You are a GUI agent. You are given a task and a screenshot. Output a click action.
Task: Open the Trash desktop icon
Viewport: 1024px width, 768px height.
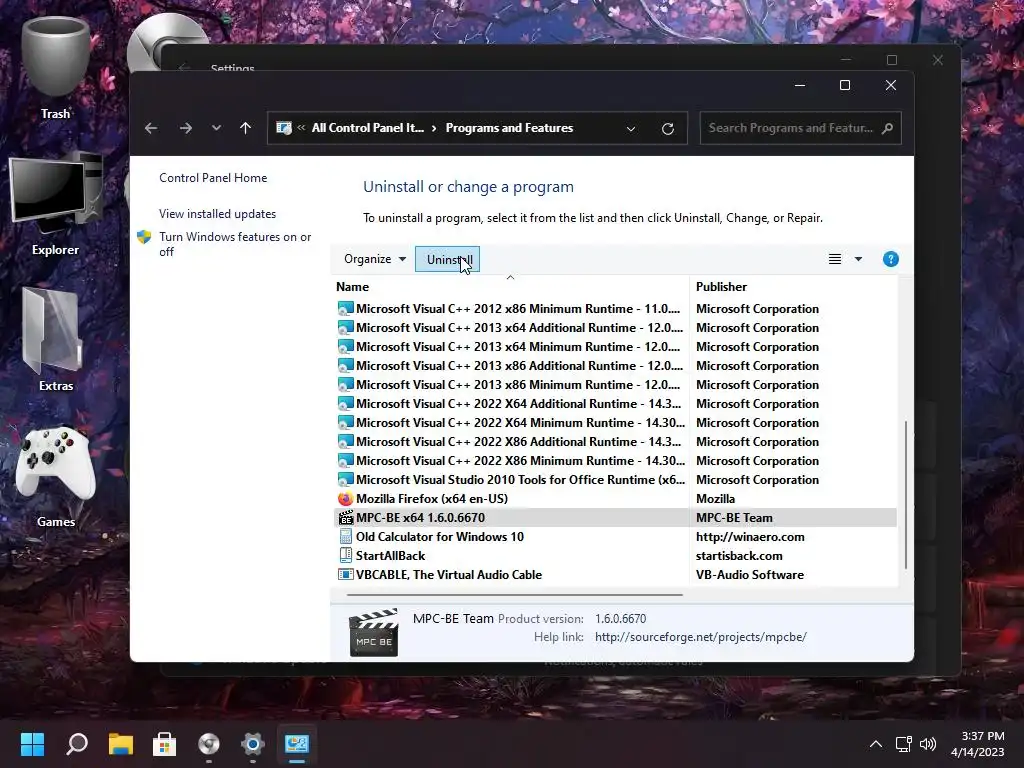pos(56,70)
